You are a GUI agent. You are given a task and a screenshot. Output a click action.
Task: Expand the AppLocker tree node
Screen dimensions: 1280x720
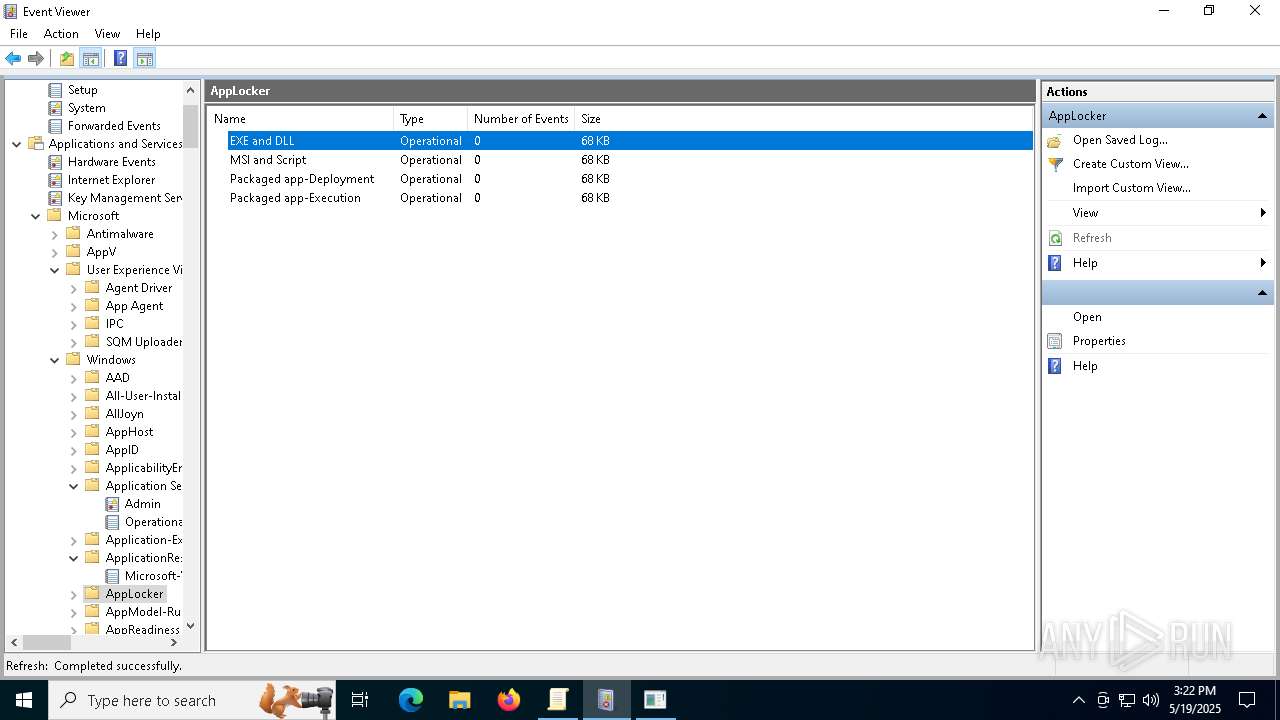pyautogui.click(x=74, y=594)
